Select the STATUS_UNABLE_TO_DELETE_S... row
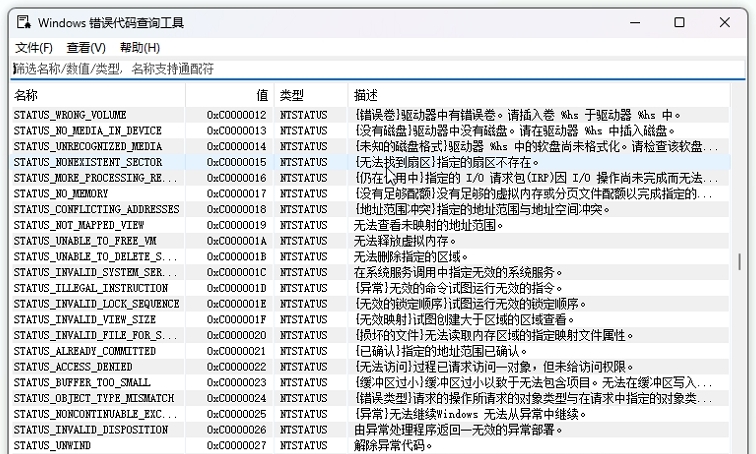The image size is (756, 454). (x=370, y=256)
